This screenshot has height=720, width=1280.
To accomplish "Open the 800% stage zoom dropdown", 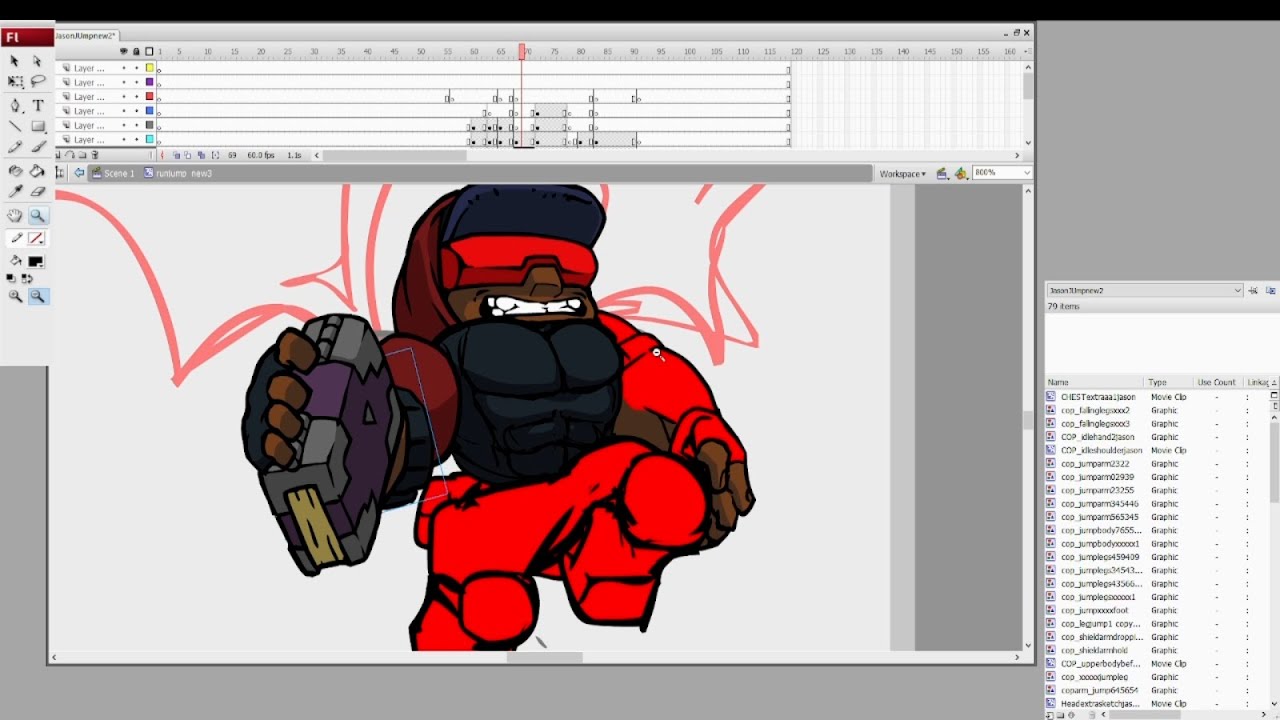I will [x=1025, y=173].
